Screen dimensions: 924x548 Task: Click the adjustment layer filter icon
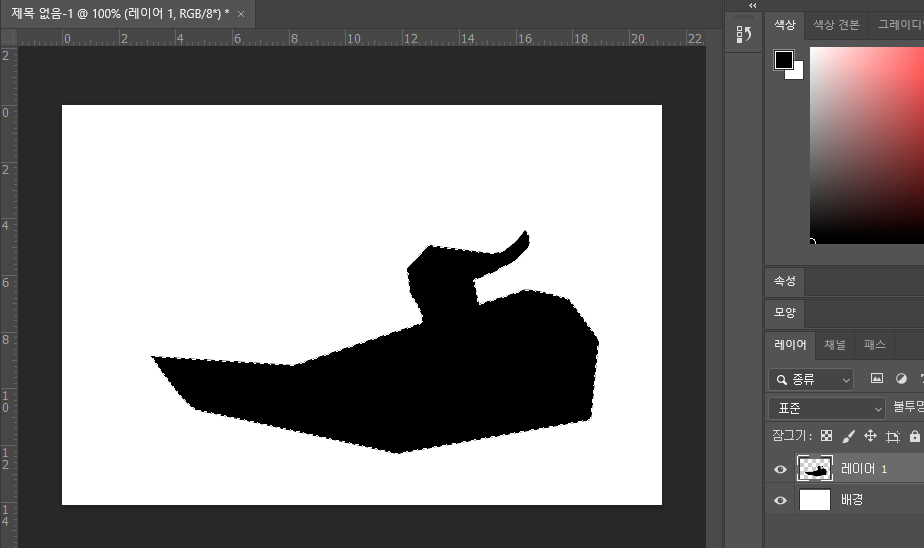coord(901,379)
